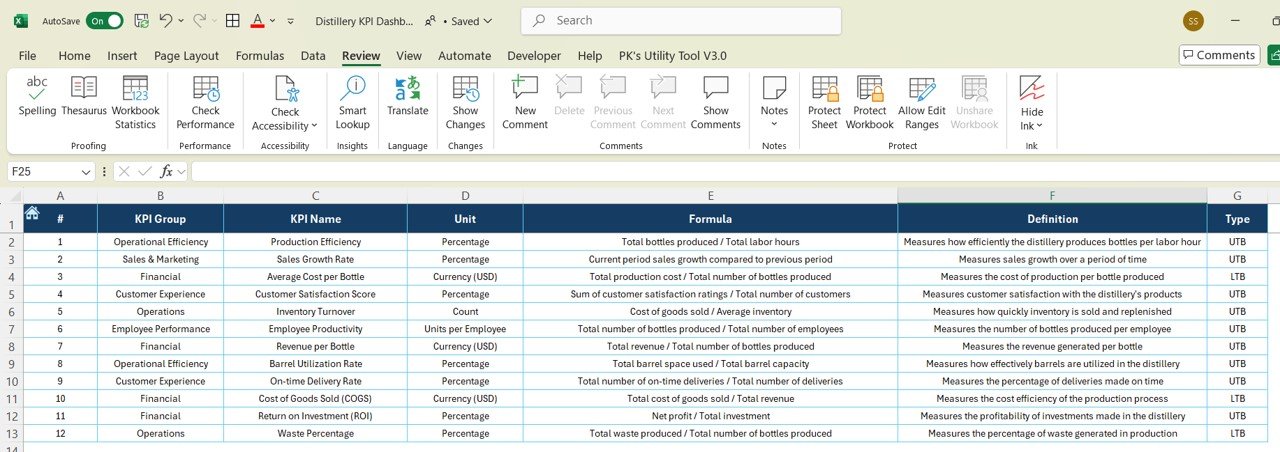The height and width of the screenshot is (452, 1280).
Task: Click in the formula bar
Action: [x=735, y=171]
